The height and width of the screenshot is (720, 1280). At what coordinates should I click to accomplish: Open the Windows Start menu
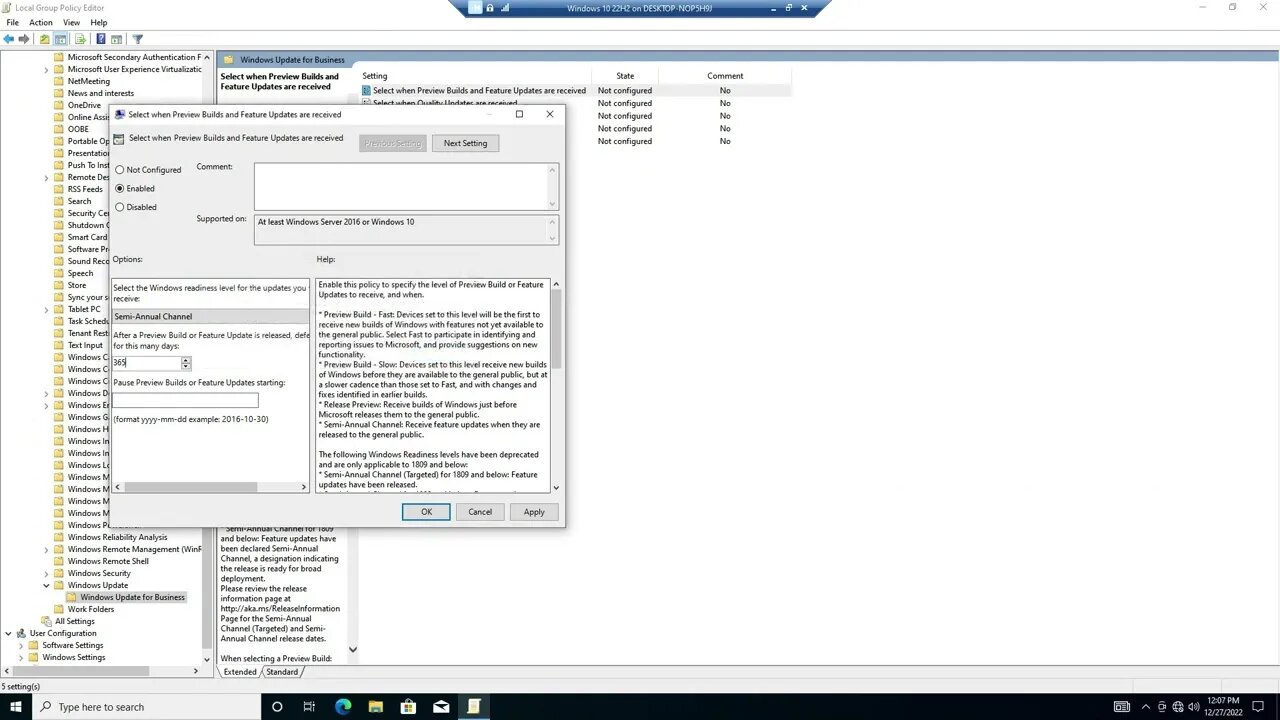16,706
